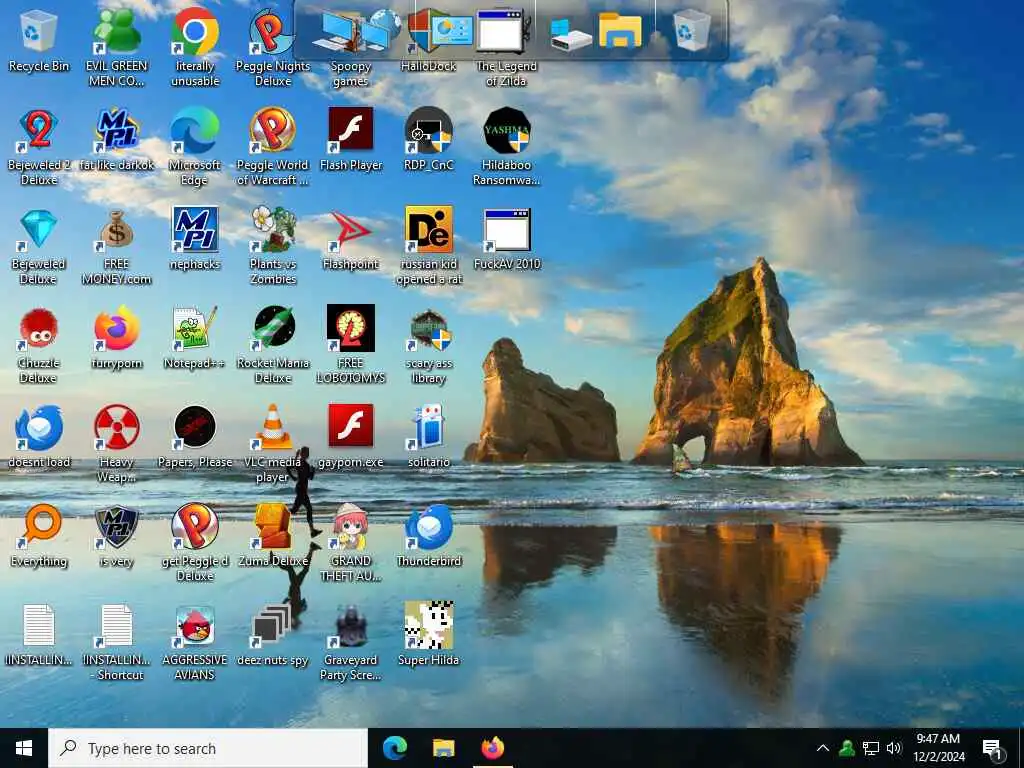Click the green user tray icon
This screenshot has height=768, width=1024.
pos(847,748)
